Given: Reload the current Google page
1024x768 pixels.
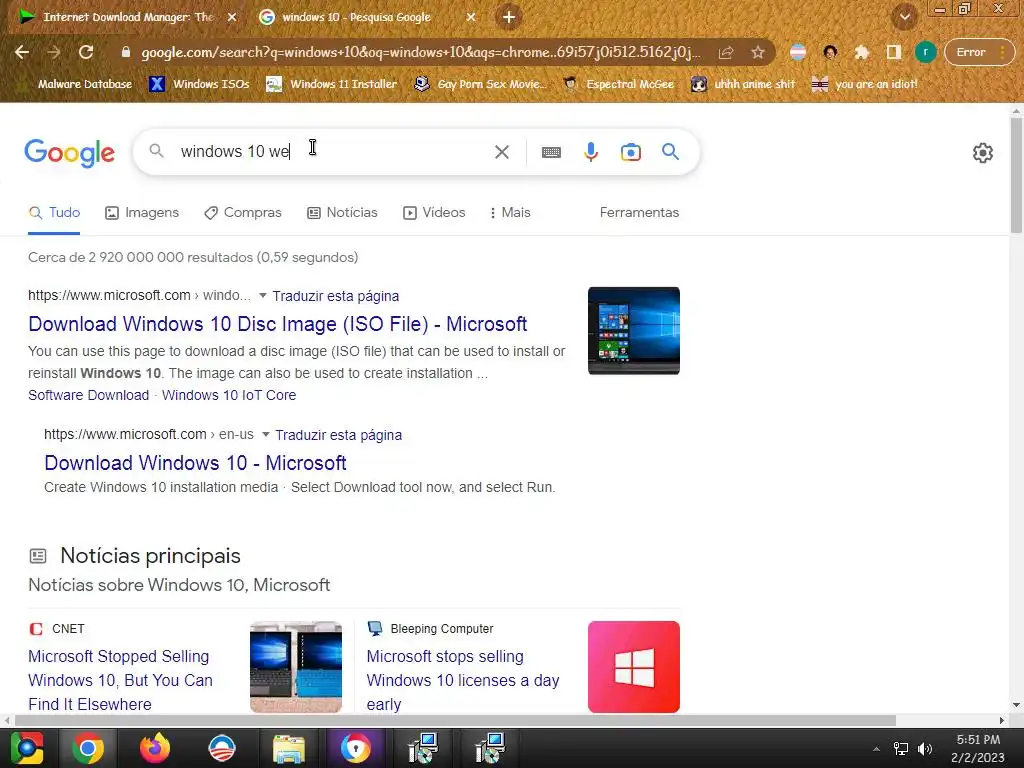Looking at the screenshot, I should (x=86, y=52).
